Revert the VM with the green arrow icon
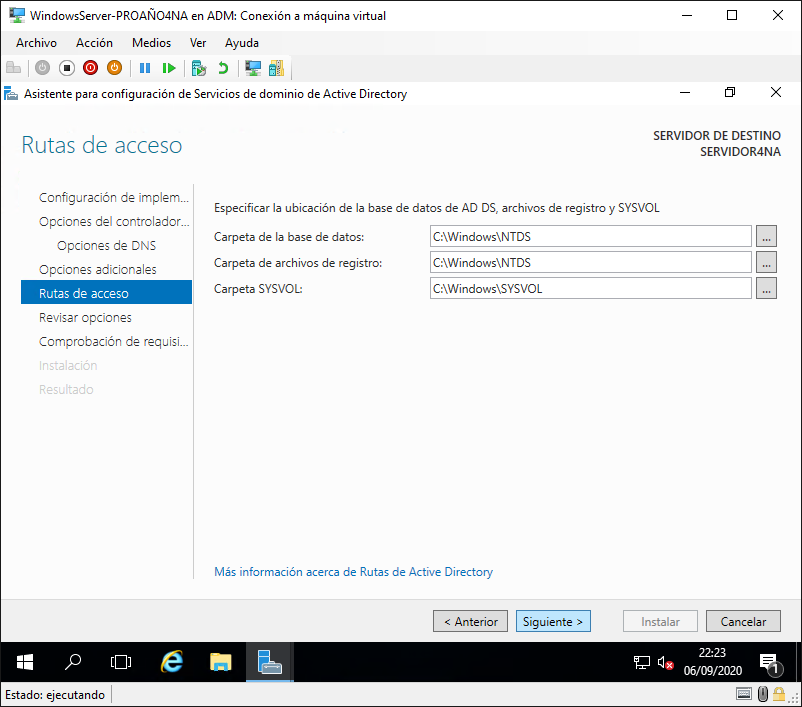Screen dimensions: 802x707 [x=223, y=68]
